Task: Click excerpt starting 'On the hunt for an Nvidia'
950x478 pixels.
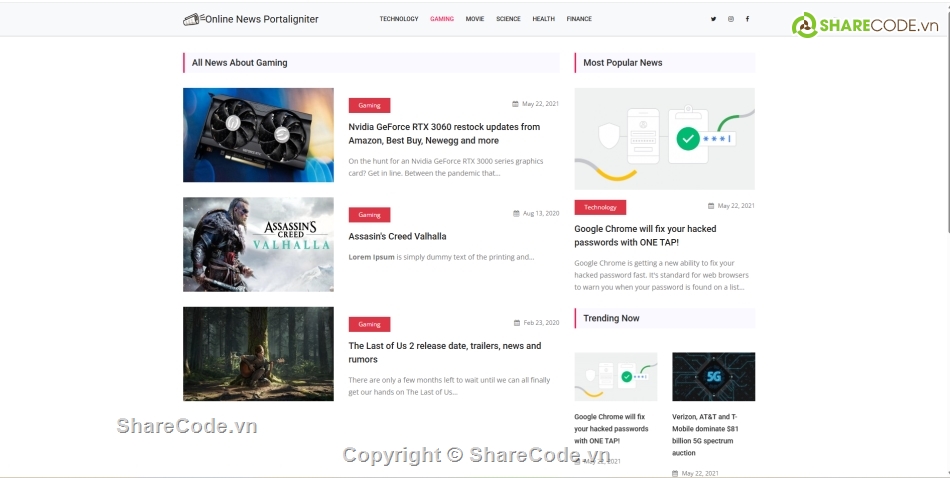Action: 446,167
